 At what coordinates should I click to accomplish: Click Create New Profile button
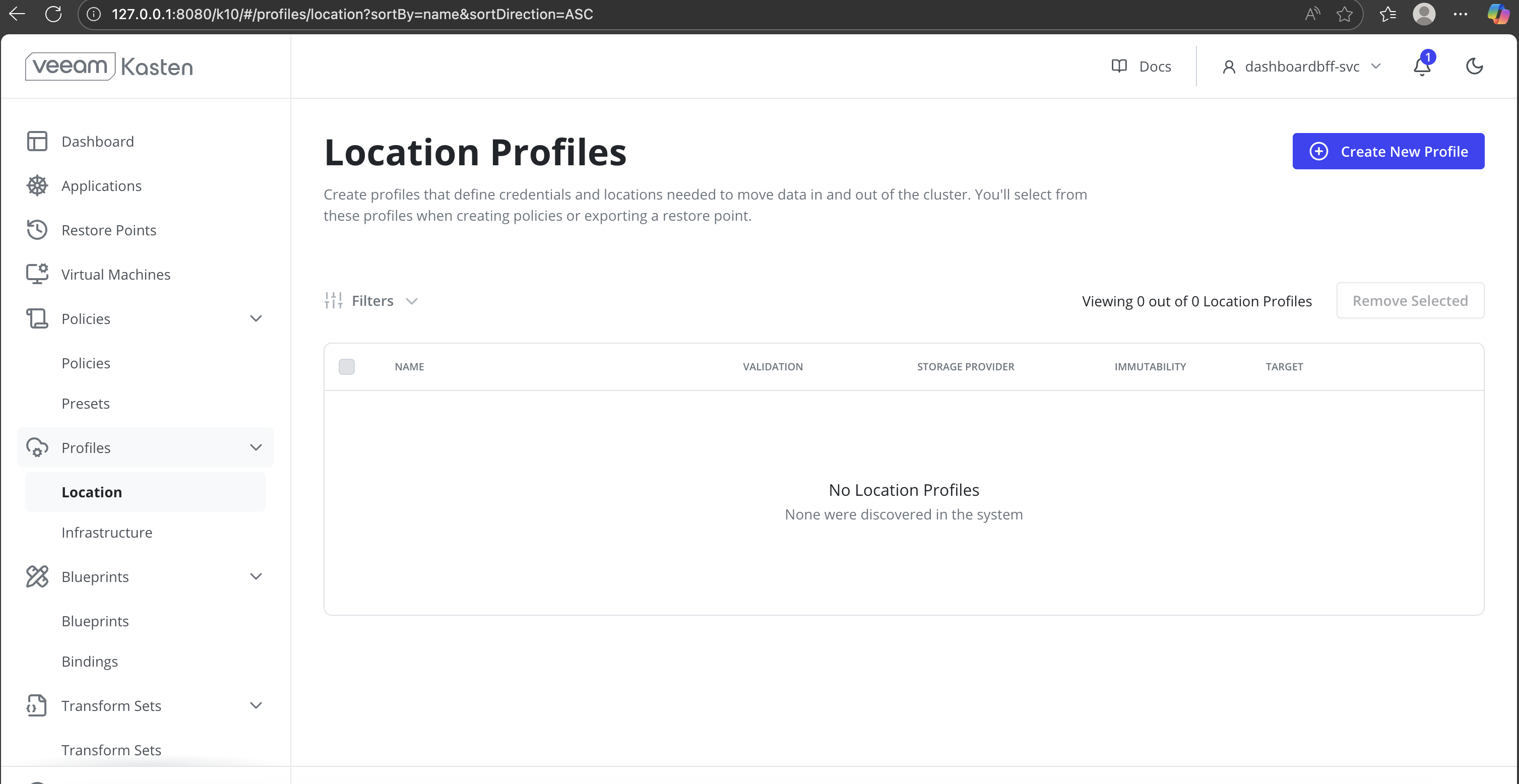1388,152
